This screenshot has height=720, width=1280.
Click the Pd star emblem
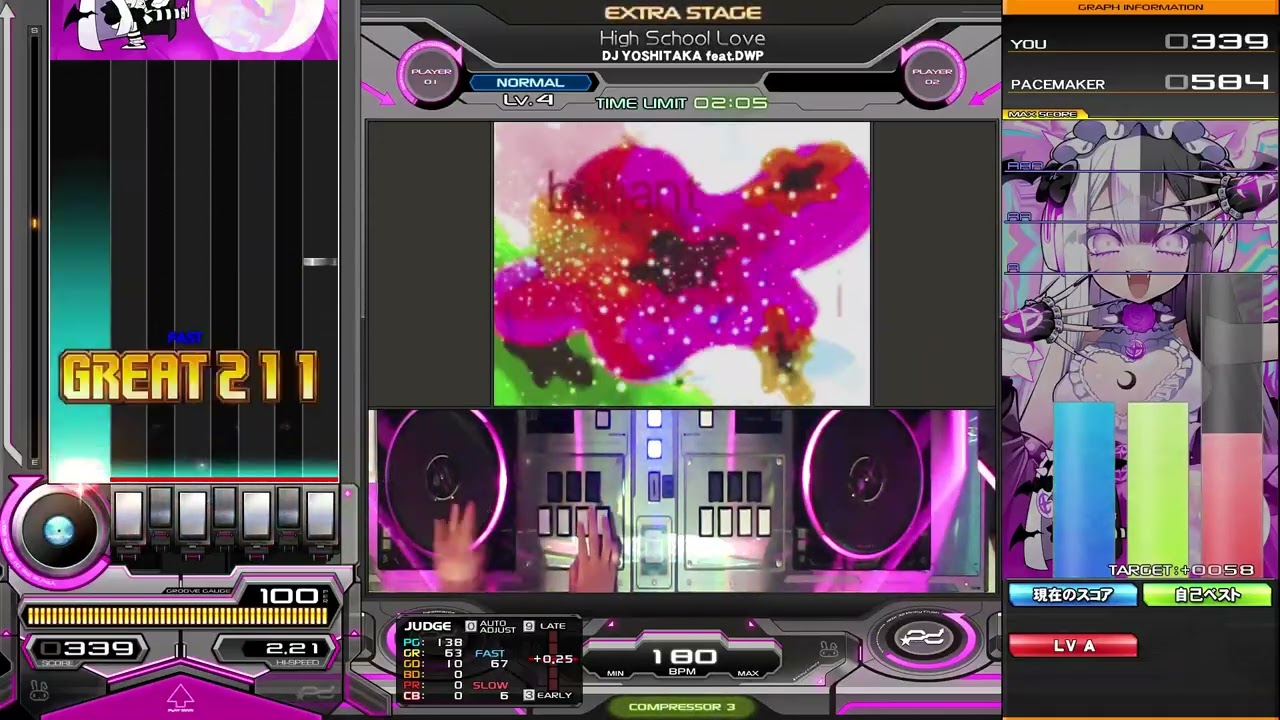tap(922, 639)
